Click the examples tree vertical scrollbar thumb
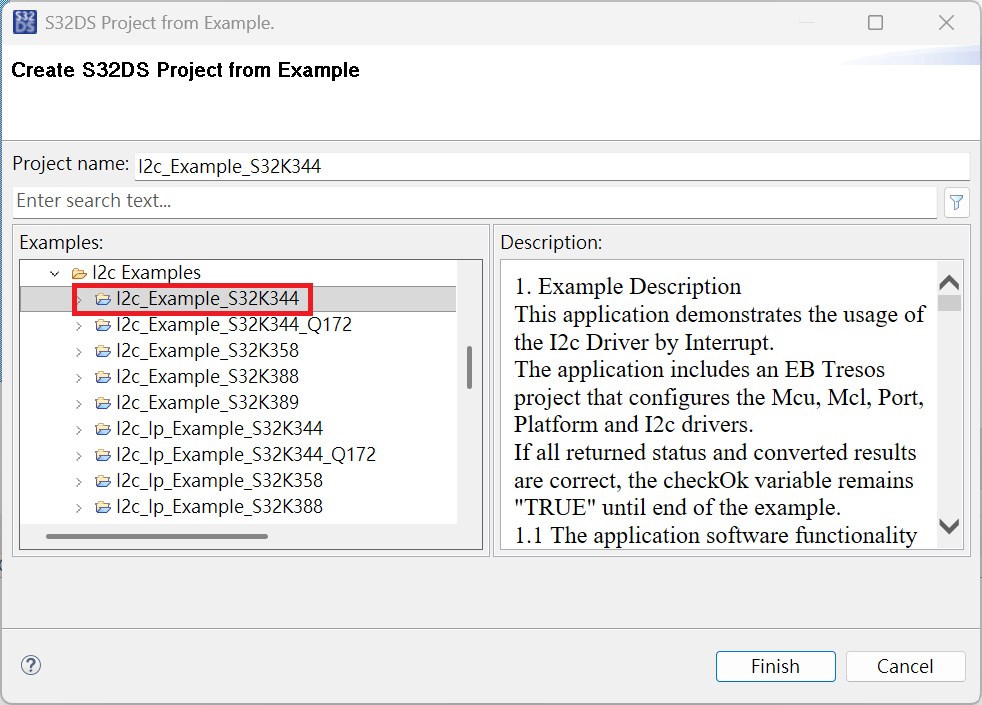Image resolution: width=982 pixels, height=705 pixels. [x=469, y=368]
